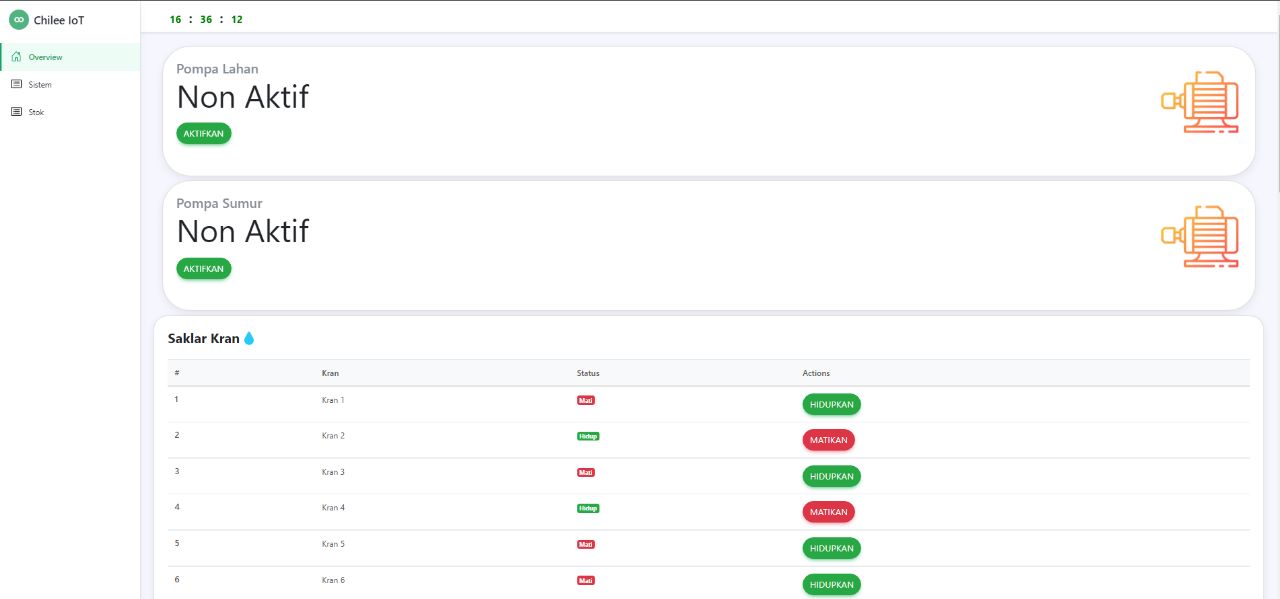Viewport: 1280px width, 599px height.
Task: Select the Kran 1 name cell
Action: (x=333, y=400)
